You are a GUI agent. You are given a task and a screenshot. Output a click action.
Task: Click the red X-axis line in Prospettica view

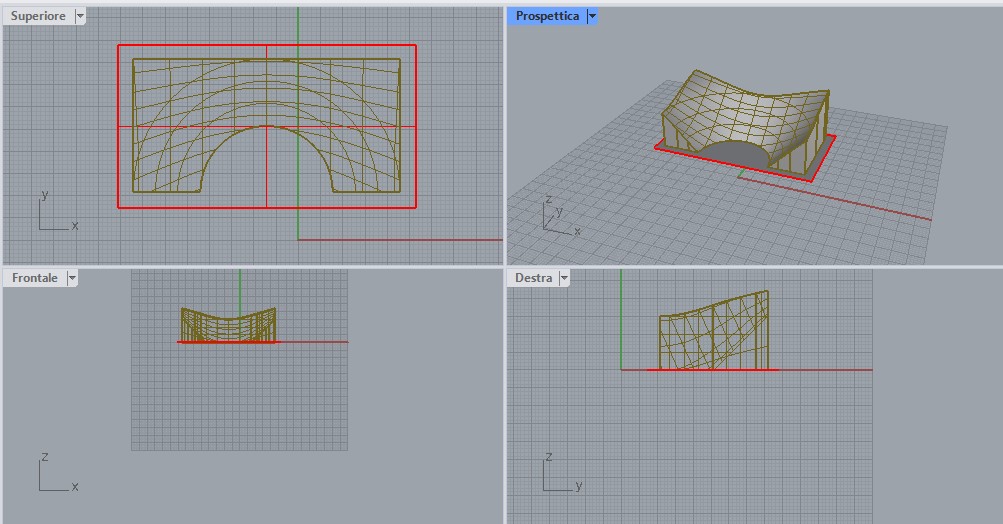[880, 206]
